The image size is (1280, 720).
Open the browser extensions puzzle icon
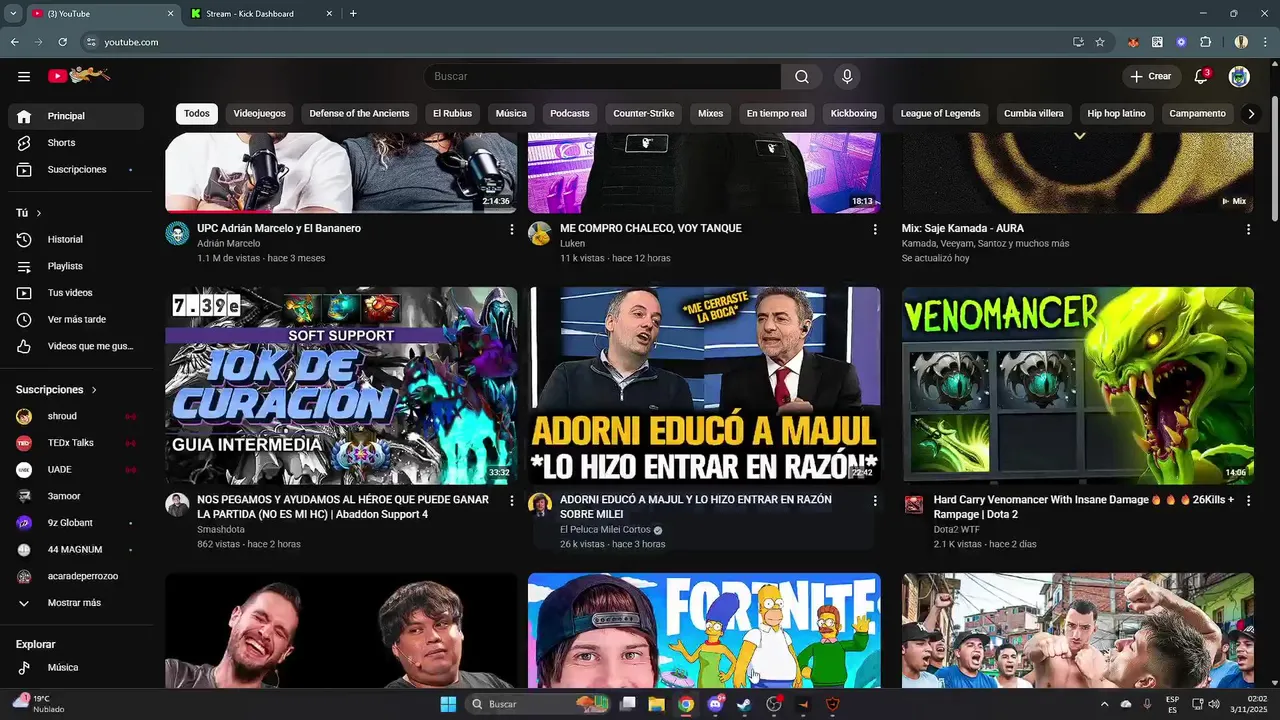1205,42
